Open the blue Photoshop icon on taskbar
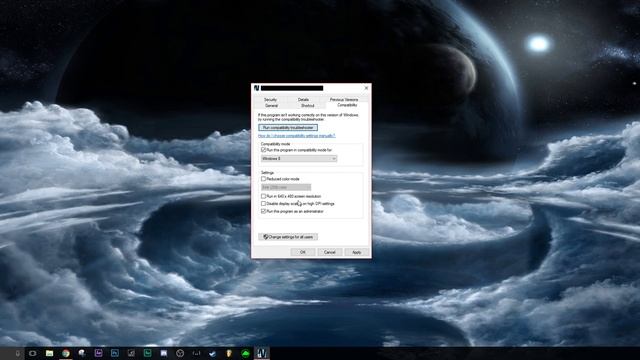640x360 pixels. 115,353
